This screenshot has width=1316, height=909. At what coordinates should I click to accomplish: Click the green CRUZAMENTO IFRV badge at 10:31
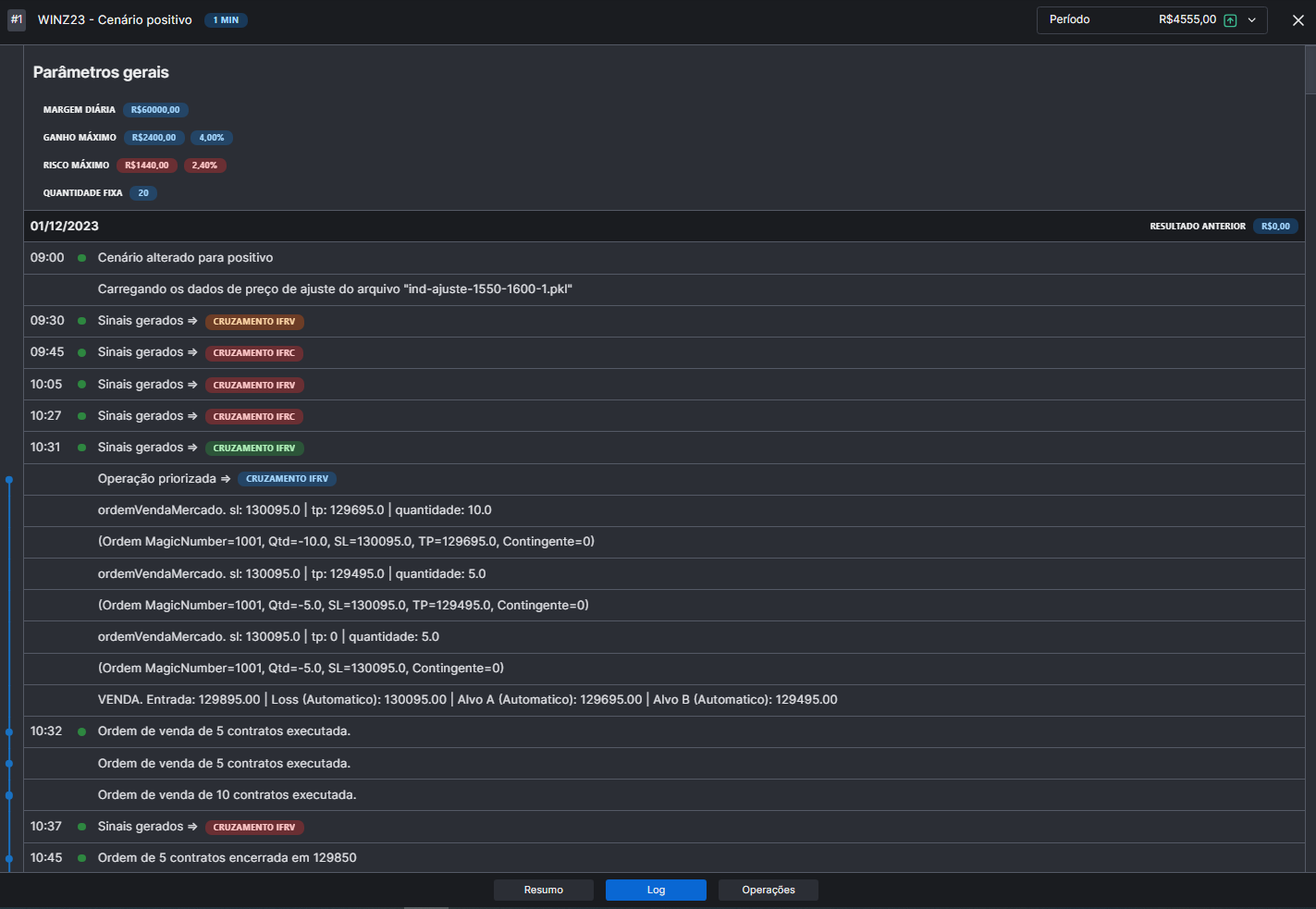254,448
